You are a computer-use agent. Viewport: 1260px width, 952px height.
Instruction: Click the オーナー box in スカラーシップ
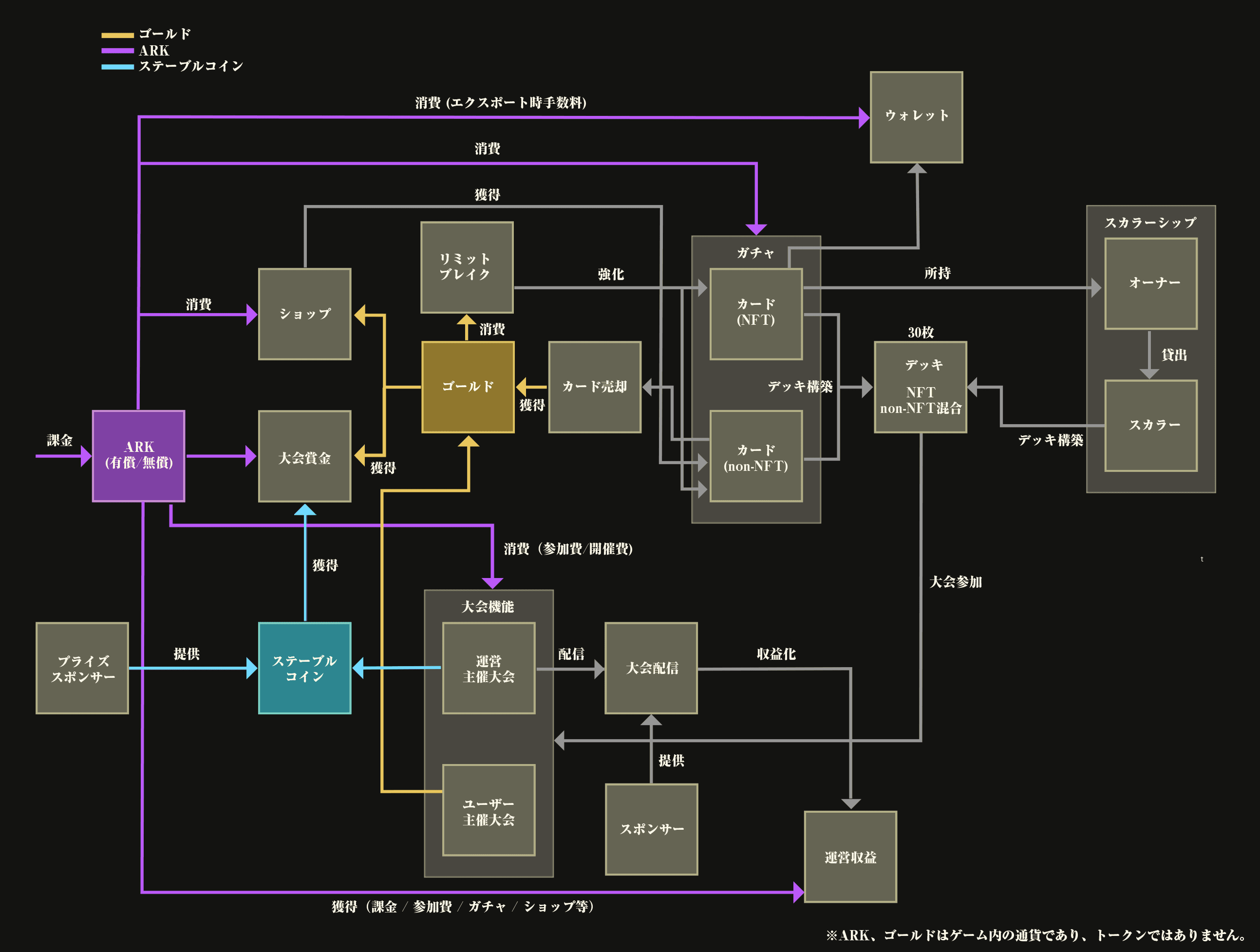[x=1150, y=283]
